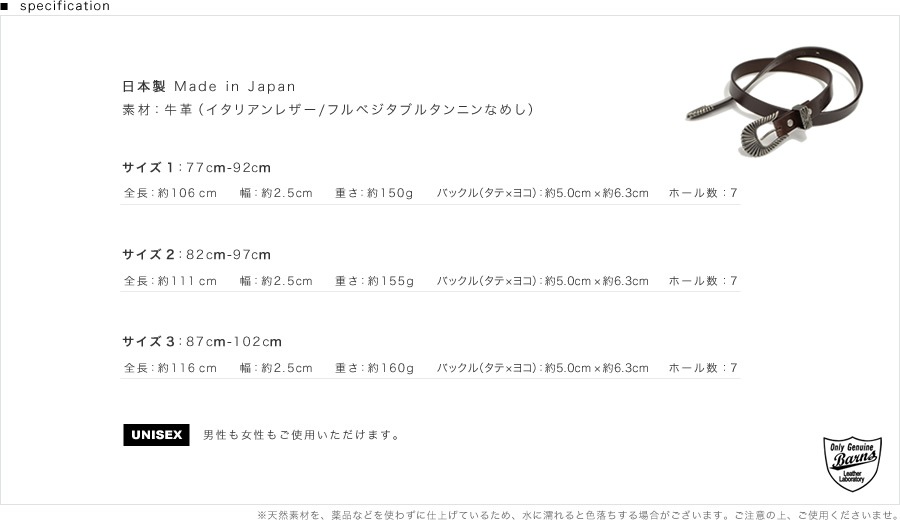The height and width of the screenshot is (520, 900).
Task: Click the cow leather material description line
Action: pos(327,109)
